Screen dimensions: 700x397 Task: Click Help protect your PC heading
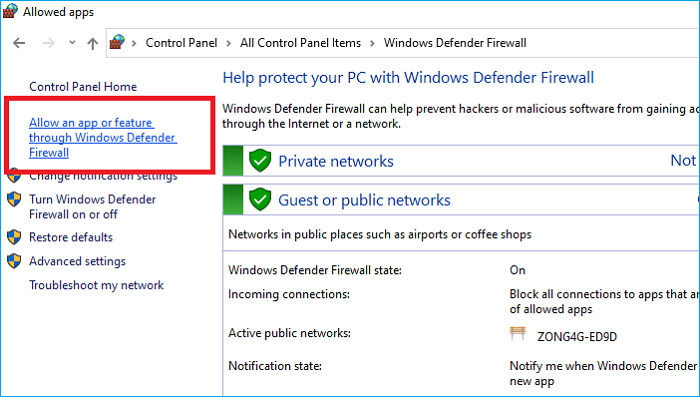coord(408,78)
